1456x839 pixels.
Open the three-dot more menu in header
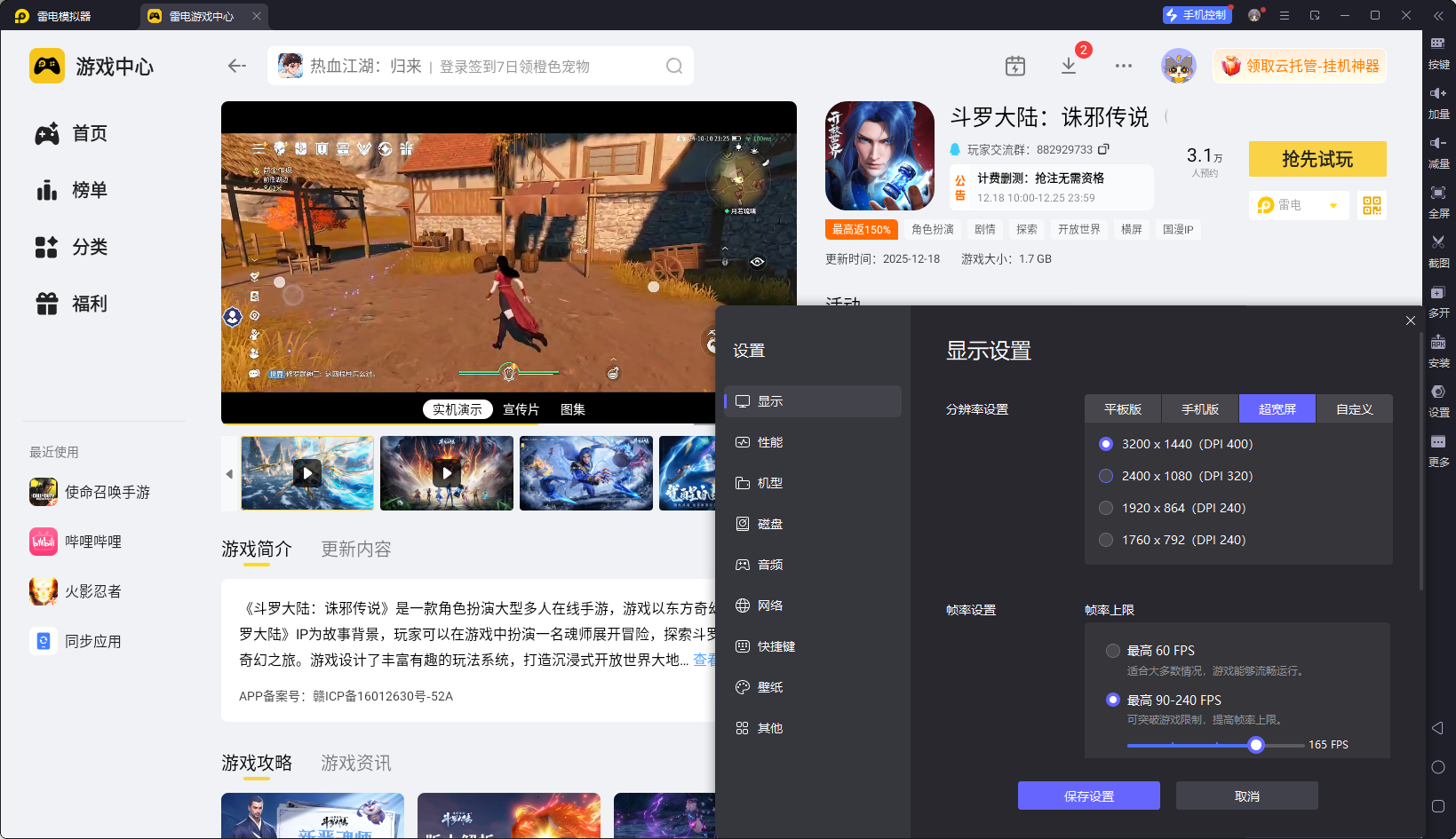pos(1124,66)
